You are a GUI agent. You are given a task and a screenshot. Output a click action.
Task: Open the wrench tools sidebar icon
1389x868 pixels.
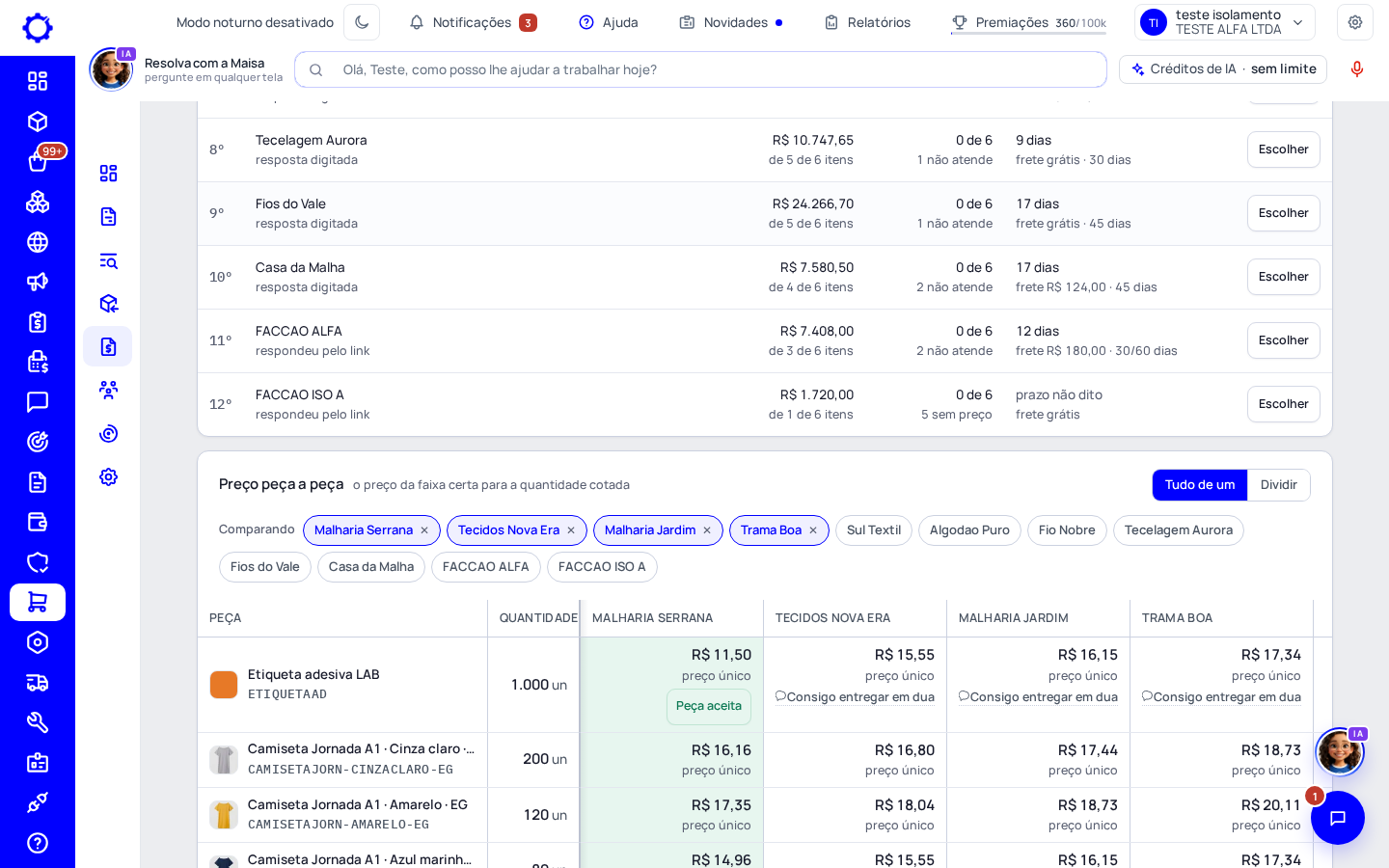[38, 722]
